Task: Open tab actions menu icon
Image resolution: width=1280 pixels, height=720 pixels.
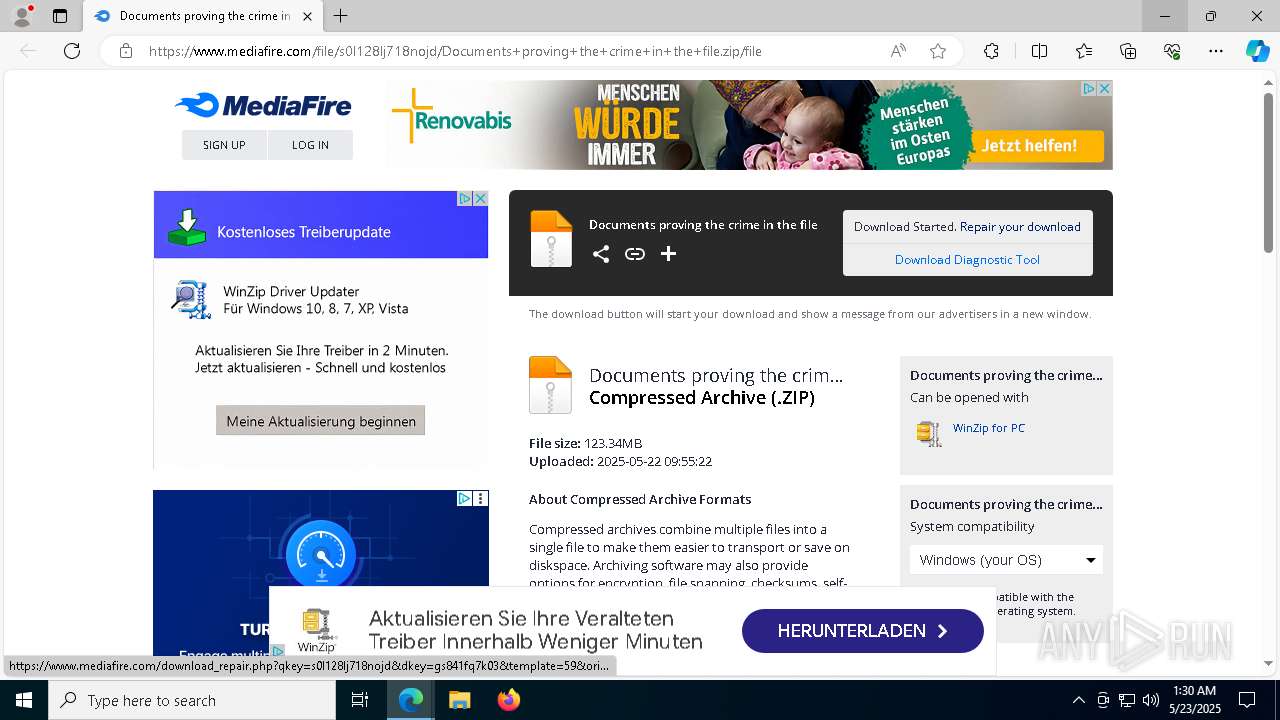Action: [x=60, y=16]
